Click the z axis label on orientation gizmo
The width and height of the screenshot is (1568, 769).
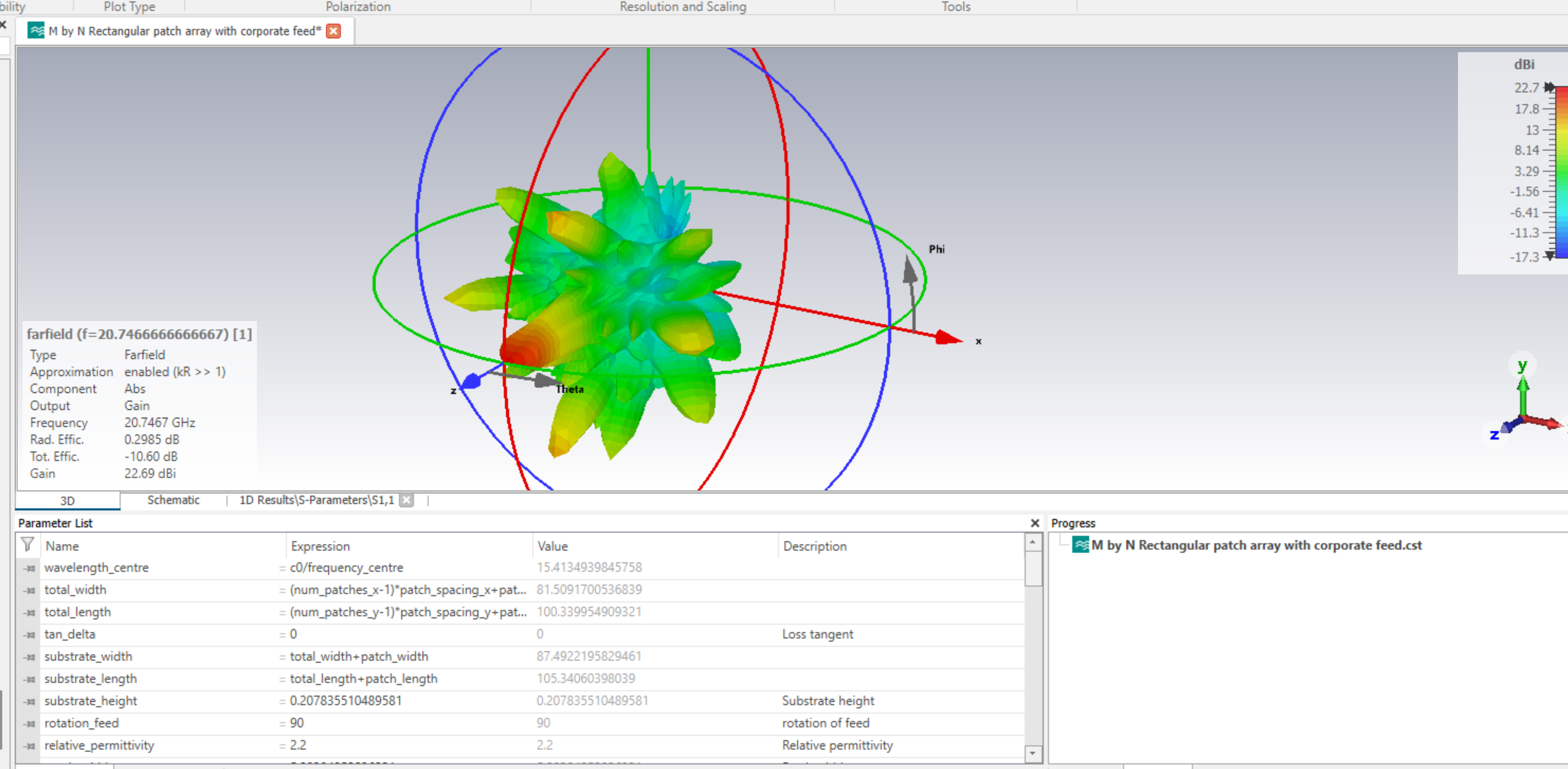point(1494,435)
